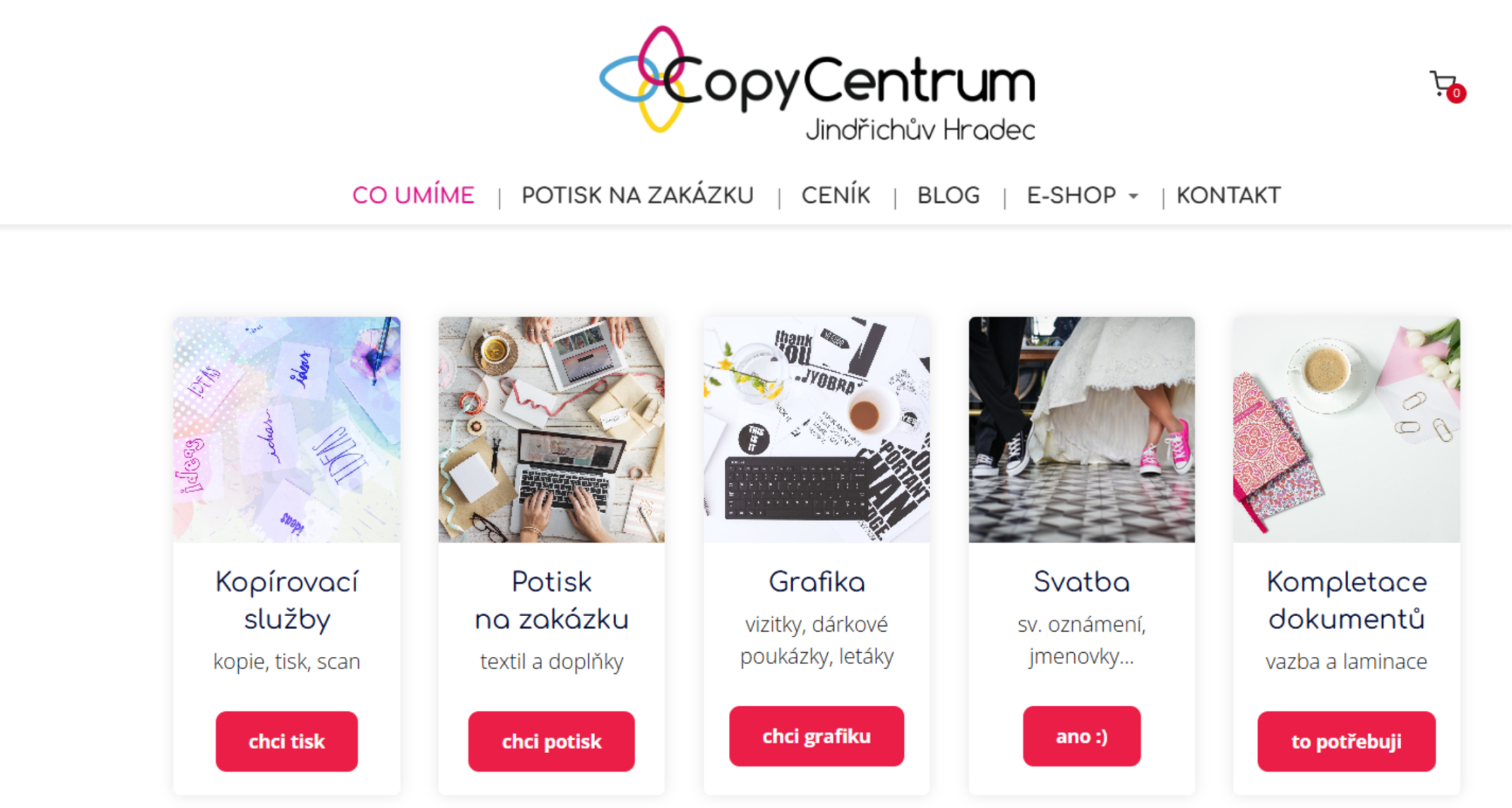Open the Grafika keyboard image

coord(816,429)
